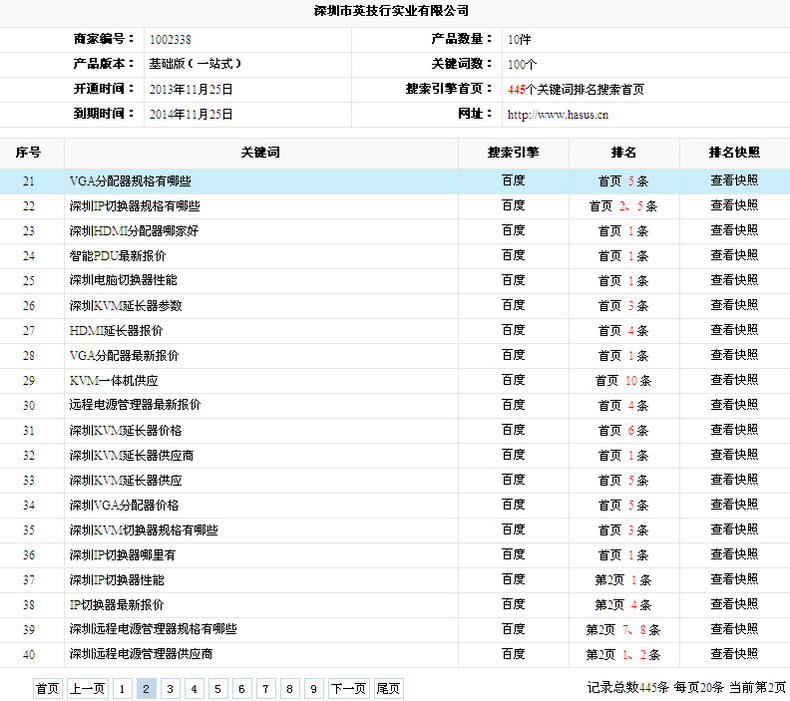Go to previous page with 上一页
This screenshot has height=701, width=790.
point(87,688)
